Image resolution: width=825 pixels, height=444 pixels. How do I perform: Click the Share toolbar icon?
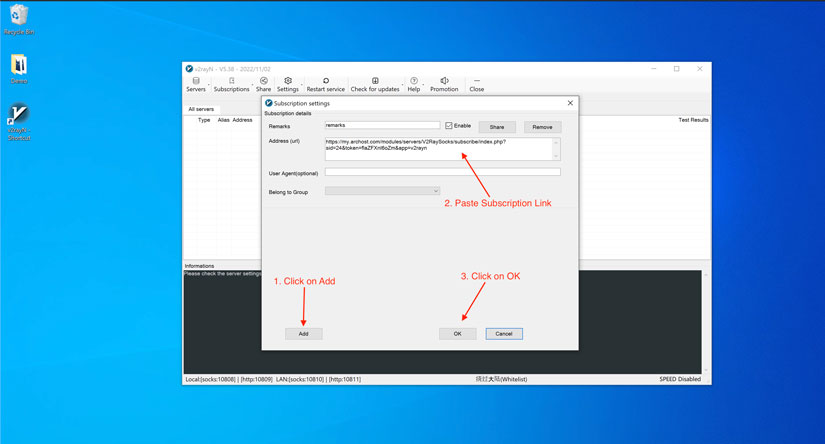[263, 84]
